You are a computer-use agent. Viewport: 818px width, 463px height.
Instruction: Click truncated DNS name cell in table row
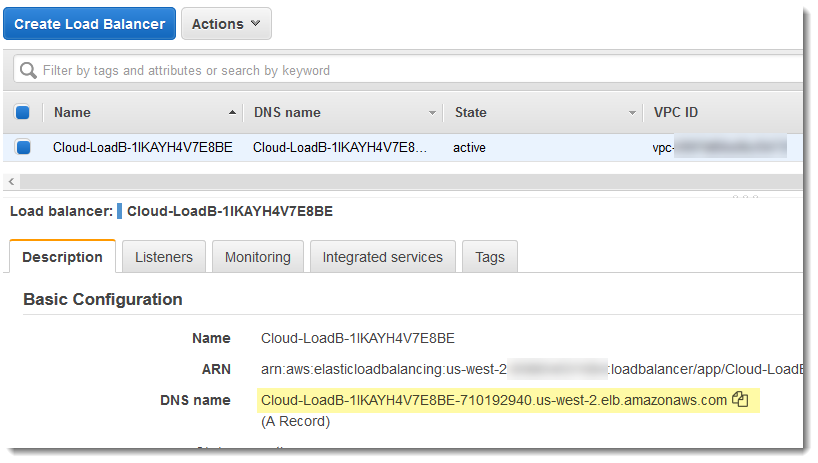pos(340,148)
